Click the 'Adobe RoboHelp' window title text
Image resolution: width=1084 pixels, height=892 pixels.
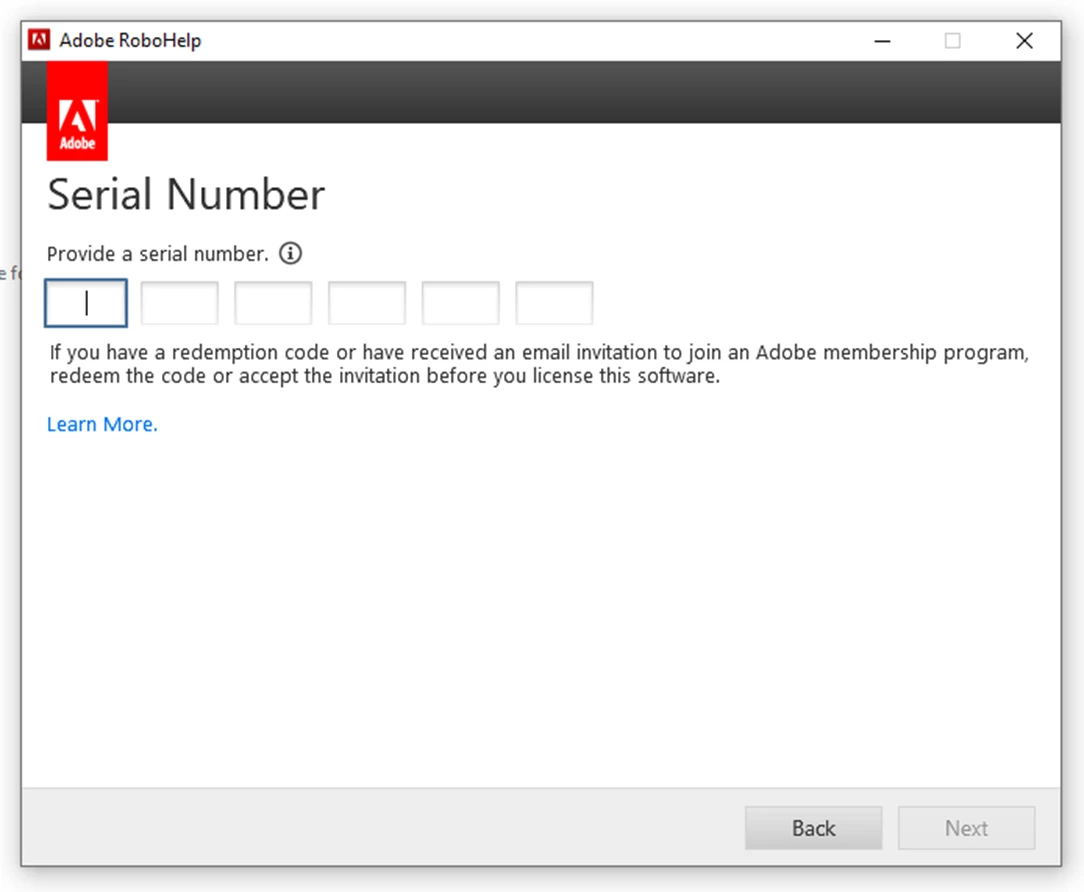point(130,41)
